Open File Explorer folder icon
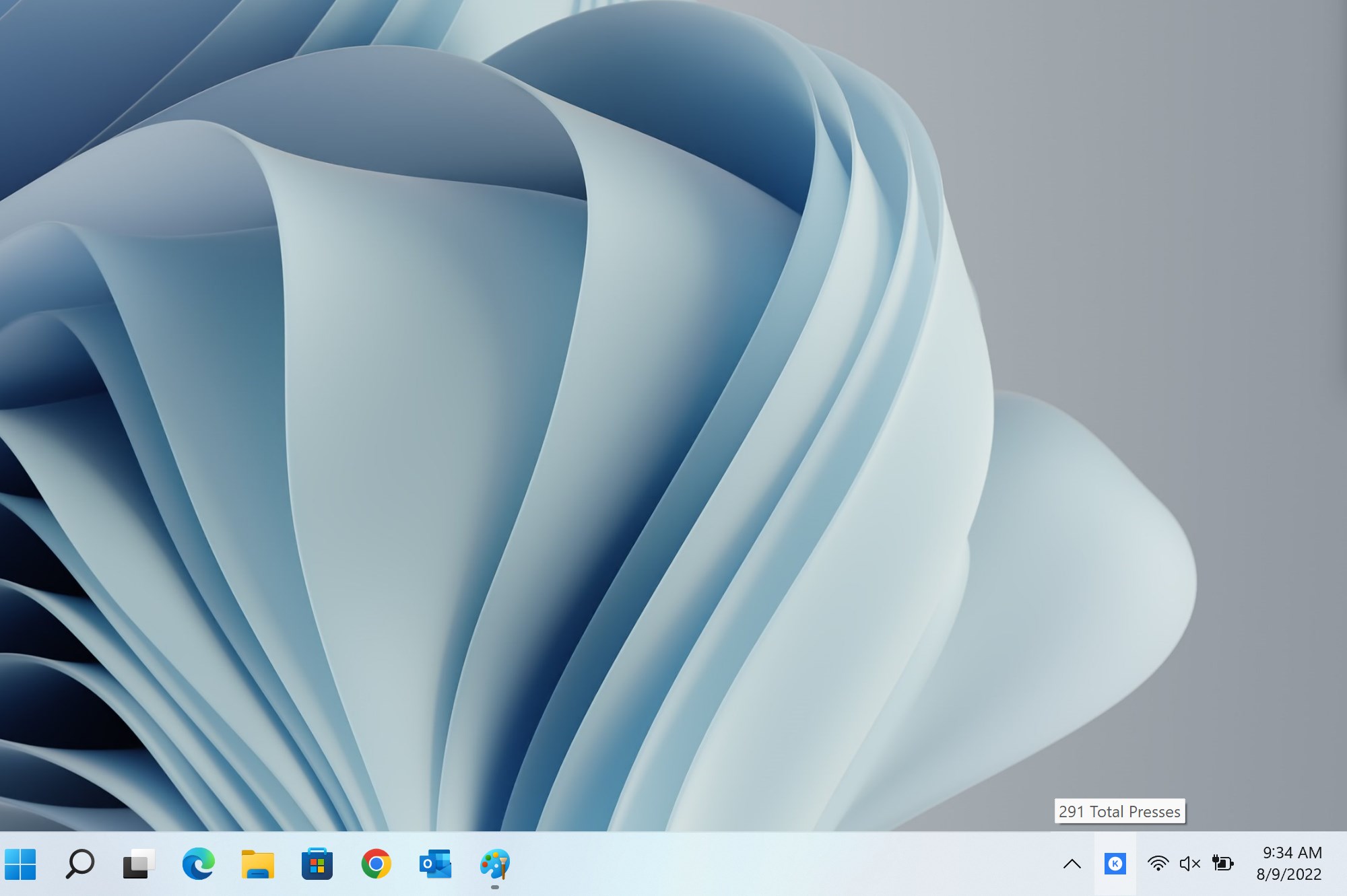 (257, 864)
